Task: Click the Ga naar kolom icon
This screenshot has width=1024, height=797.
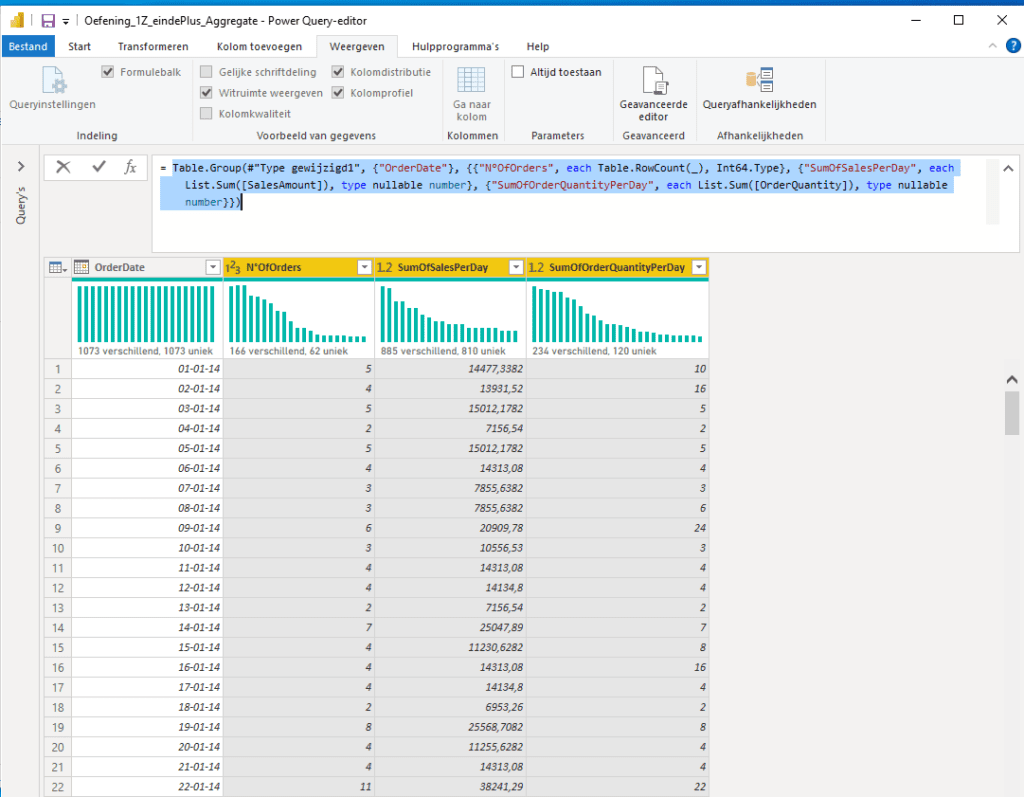Action: click(471, 80)
